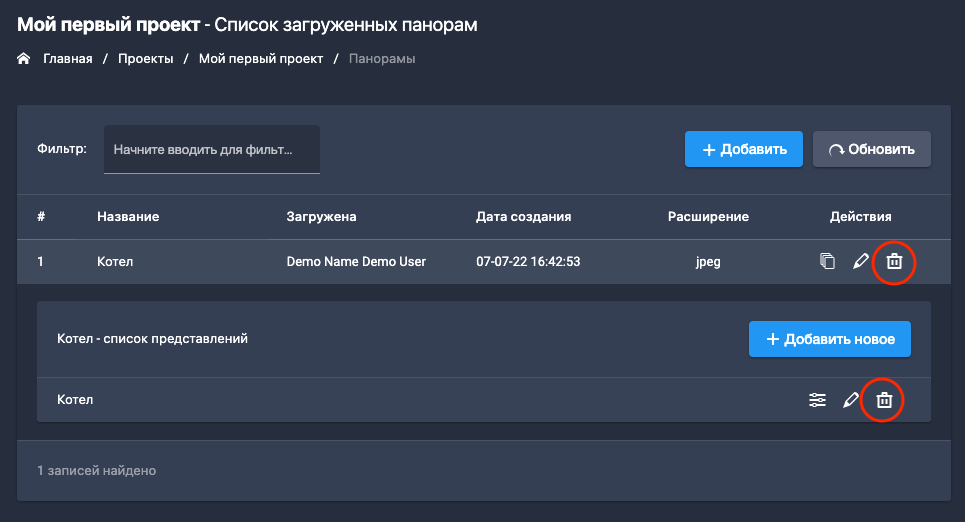The image size is (965, 522).
Task: Delete the Котел panorama via the trash icon
Action: 894,262
